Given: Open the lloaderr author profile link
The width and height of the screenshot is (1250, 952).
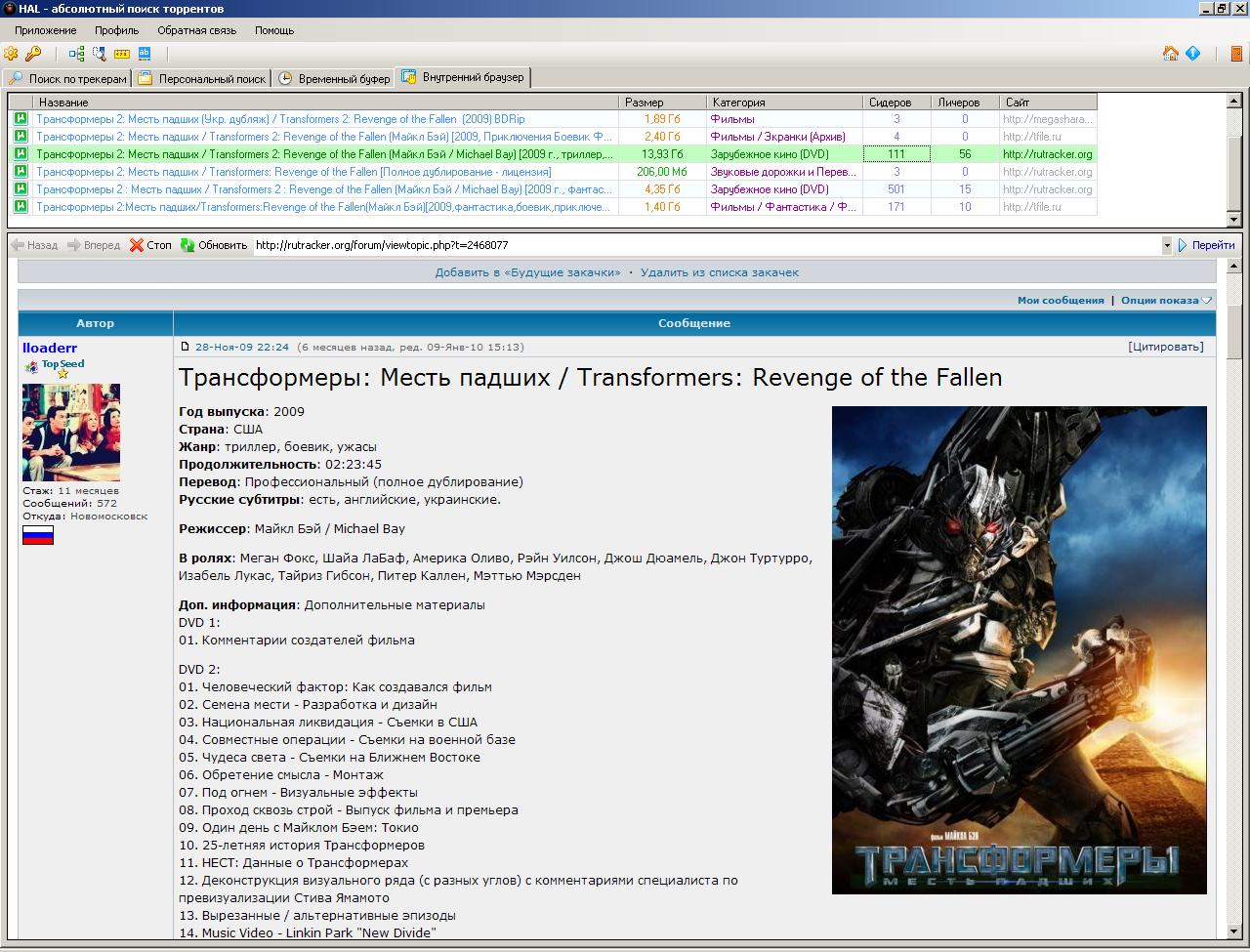Looking at the screenshot, I should [50, 348].
